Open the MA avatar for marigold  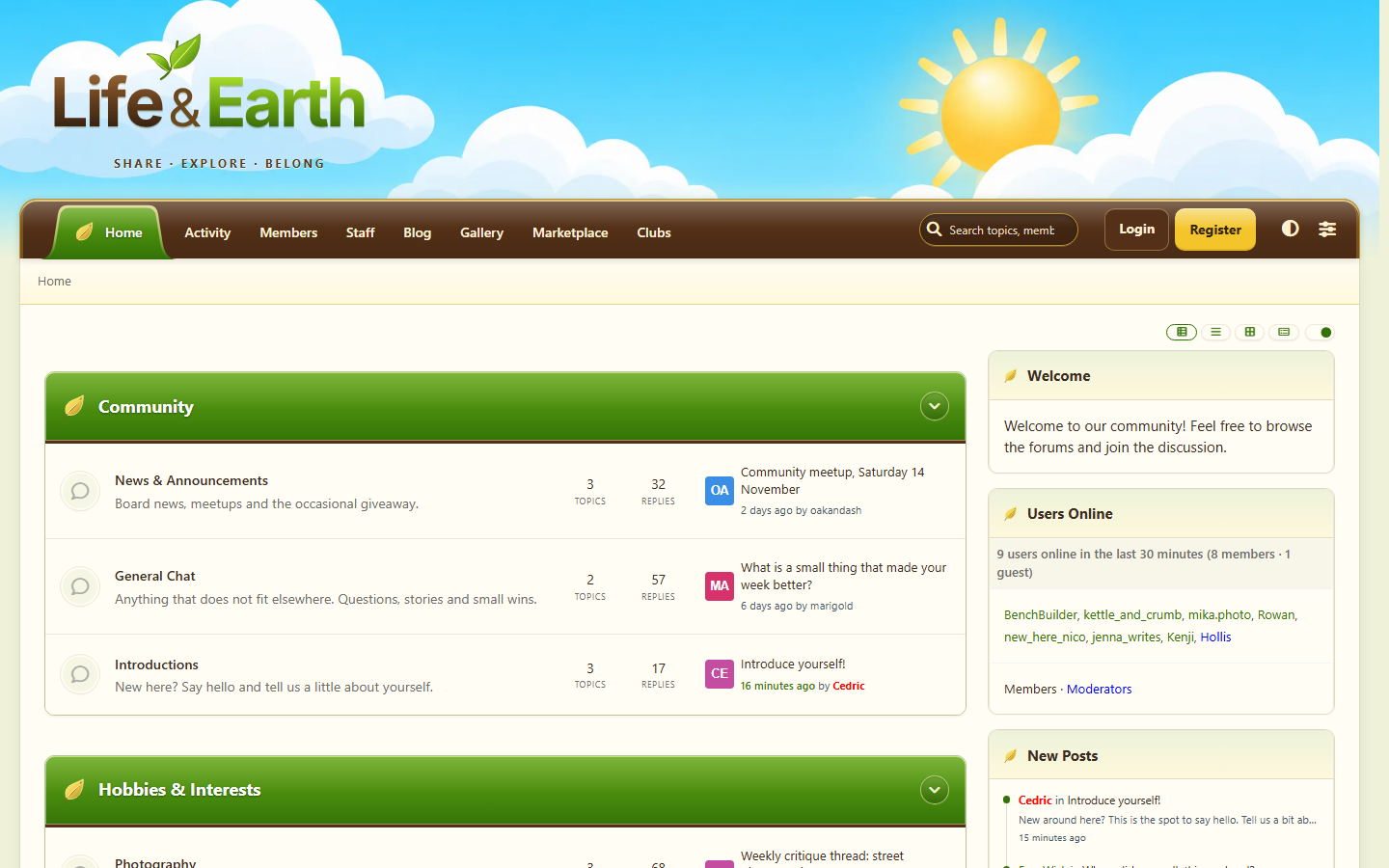[x=720, y=585]
